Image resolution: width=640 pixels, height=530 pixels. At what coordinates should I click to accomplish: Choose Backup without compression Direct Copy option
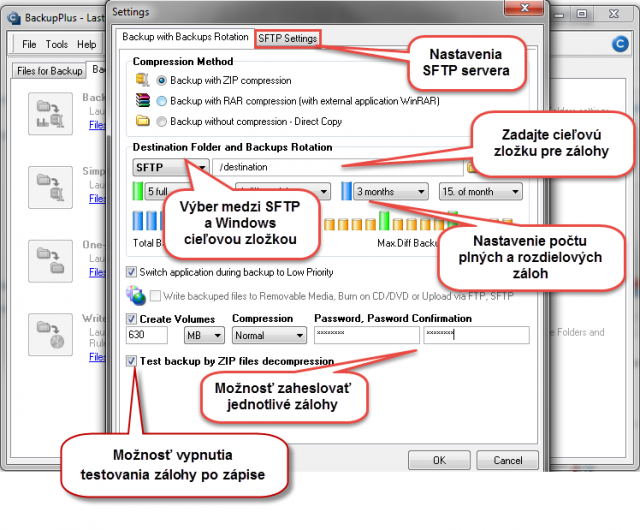[x=162, y=122]
